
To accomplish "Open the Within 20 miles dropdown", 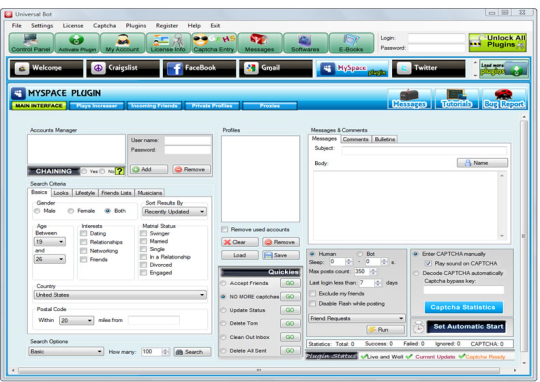I will (76, 320).
